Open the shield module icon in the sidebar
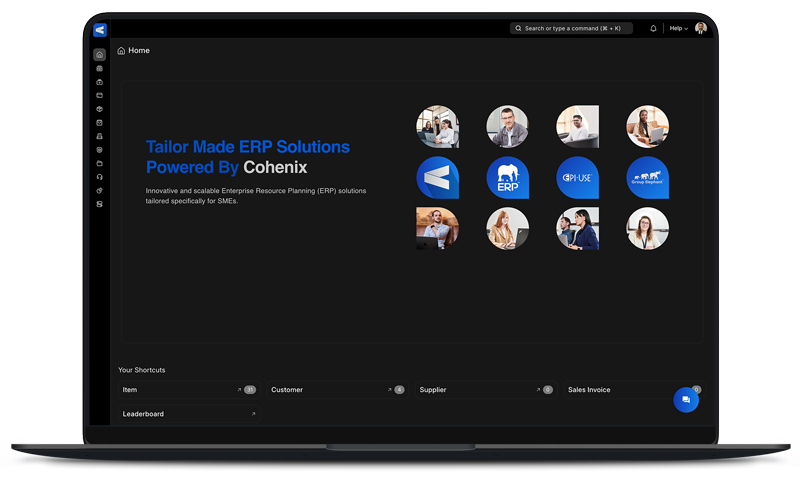Image resolution: width=800 pixels, height=478 pixels. (99, 150)
